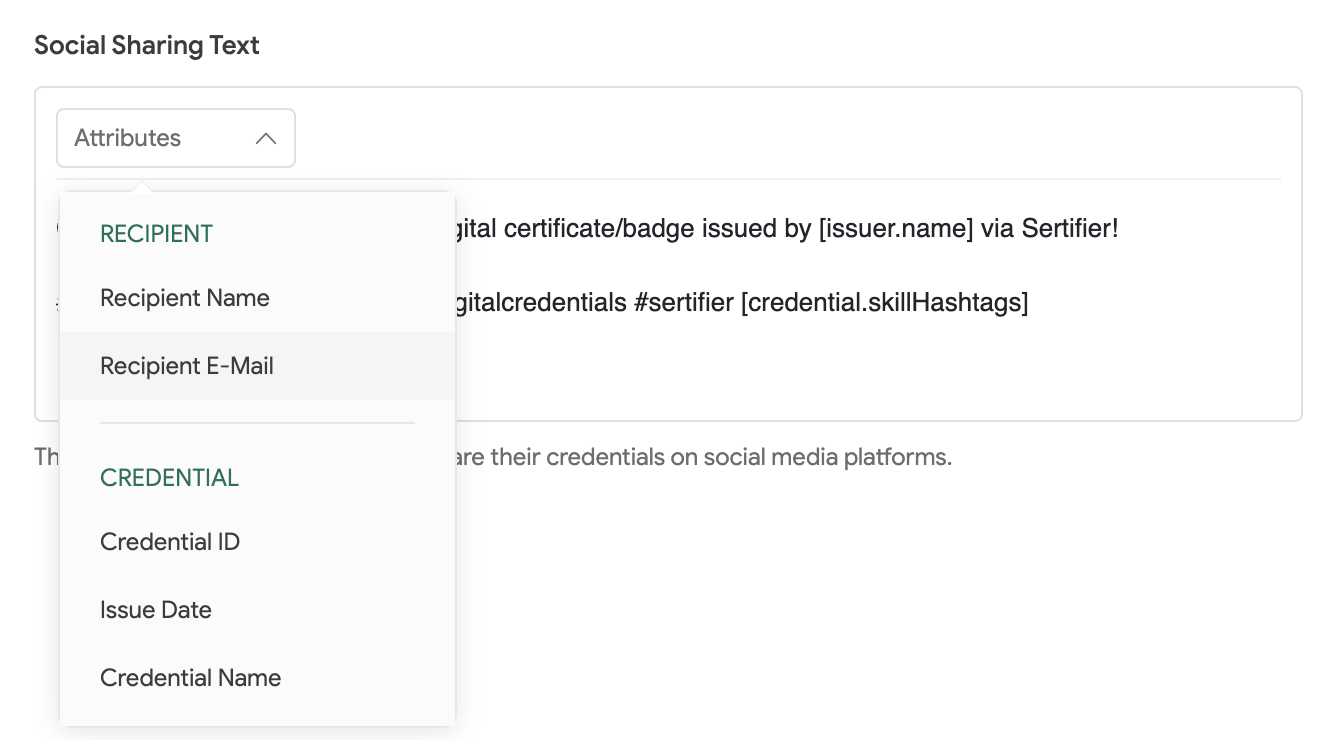Click the RECIPIENT section header
This screenshot has height=740, width=1336.
point(157,234)
